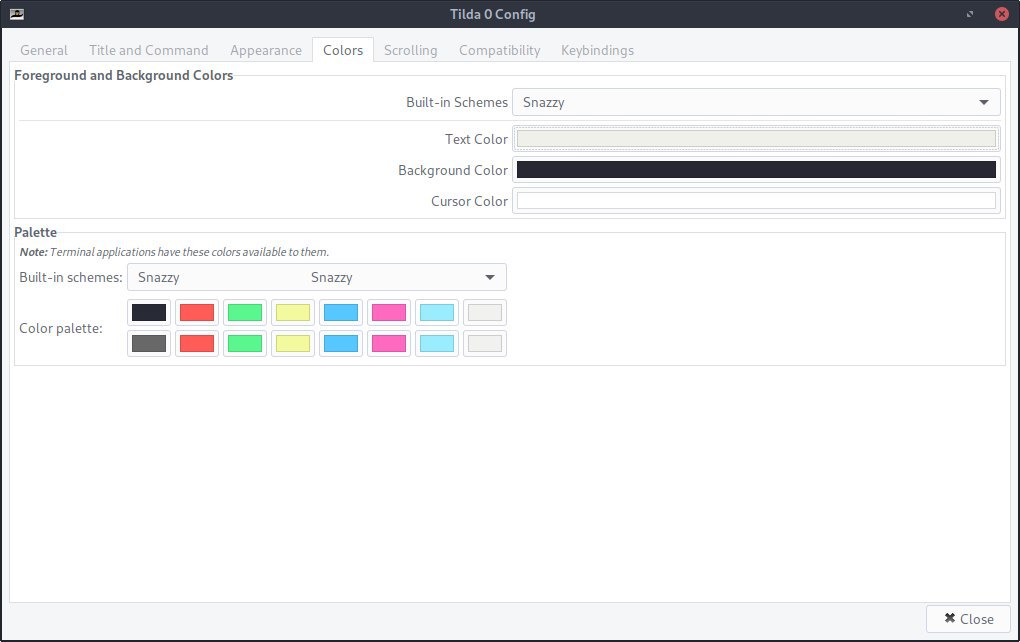Change the Background Color swatch
This screenshot has width=1020, height=642.
(x=756, y=170)
